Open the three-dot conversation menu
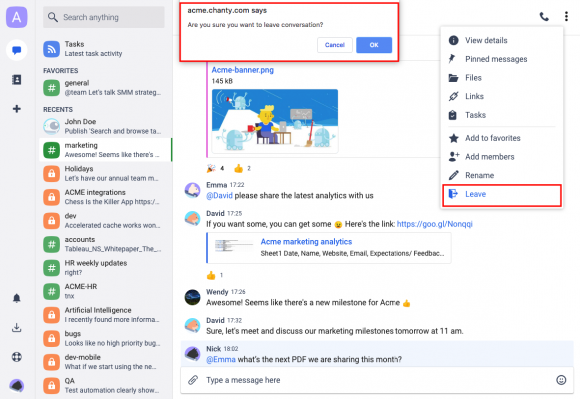580x399 pixels. pos(566,17)
